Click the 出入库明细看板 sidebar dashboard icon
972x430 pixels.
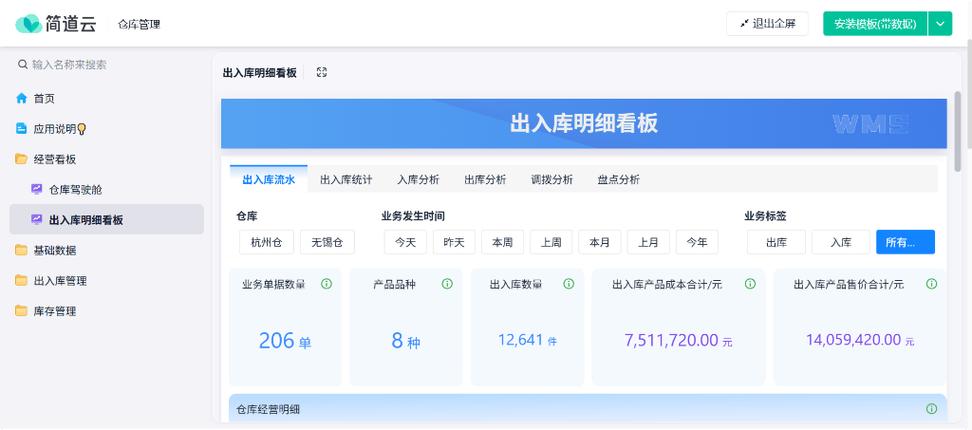coord(37,220)
